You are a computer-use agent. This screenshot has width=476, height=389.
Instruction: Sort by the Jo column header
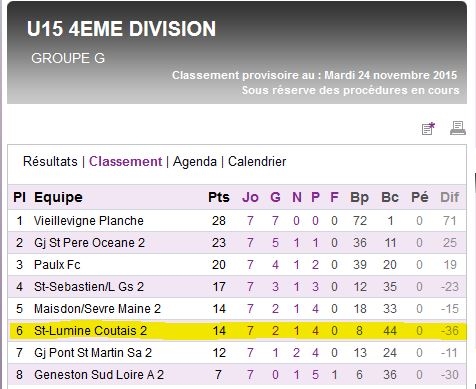click(x=250, y=197)
